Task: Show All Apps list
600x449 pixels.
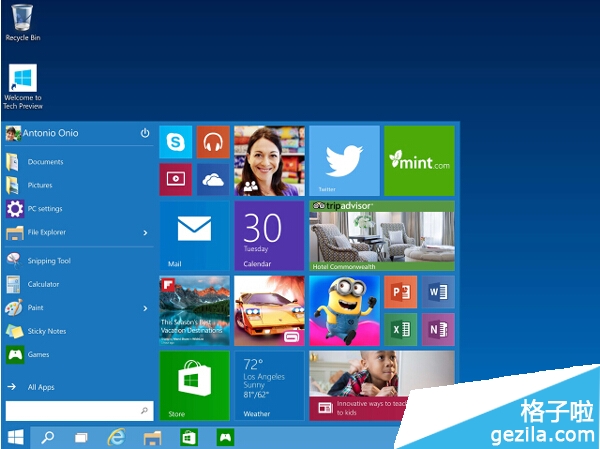Action: 79,387
